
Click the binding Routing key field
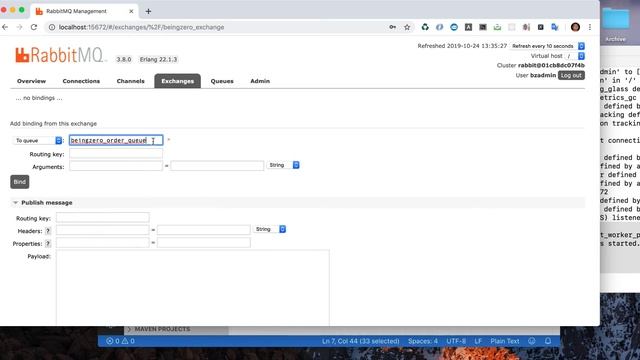click(116, 154)
